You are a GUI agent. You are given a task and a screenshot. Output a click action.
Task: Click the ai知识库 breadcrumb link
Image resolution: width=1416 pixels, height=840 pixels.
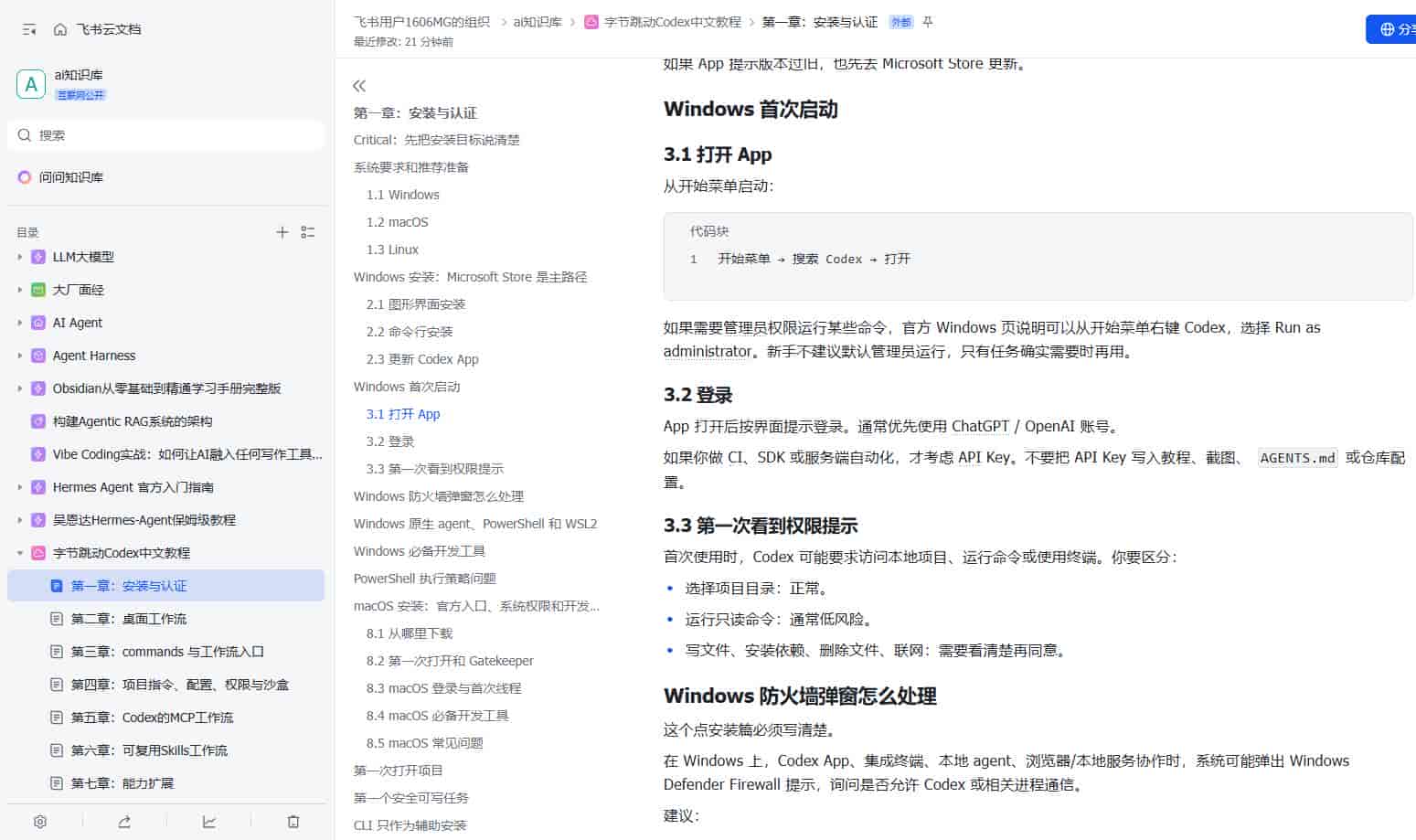[x=538, y=22]
